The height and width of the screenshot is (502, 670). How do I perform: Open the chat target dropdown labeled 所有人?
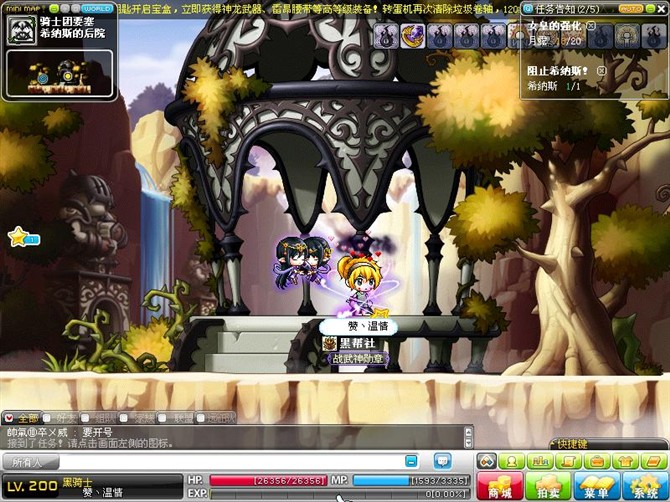point(31,462)
